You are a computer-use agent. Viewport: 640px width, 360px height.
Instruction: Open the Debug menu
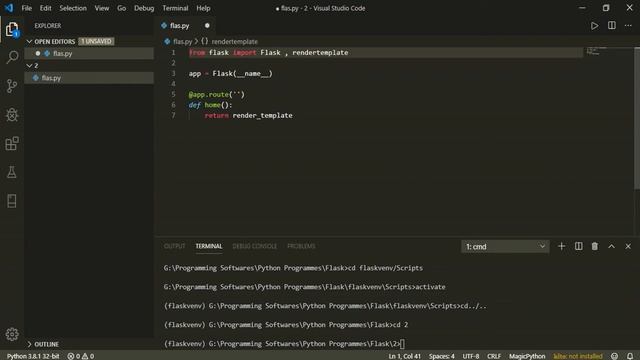click(144, 8)
